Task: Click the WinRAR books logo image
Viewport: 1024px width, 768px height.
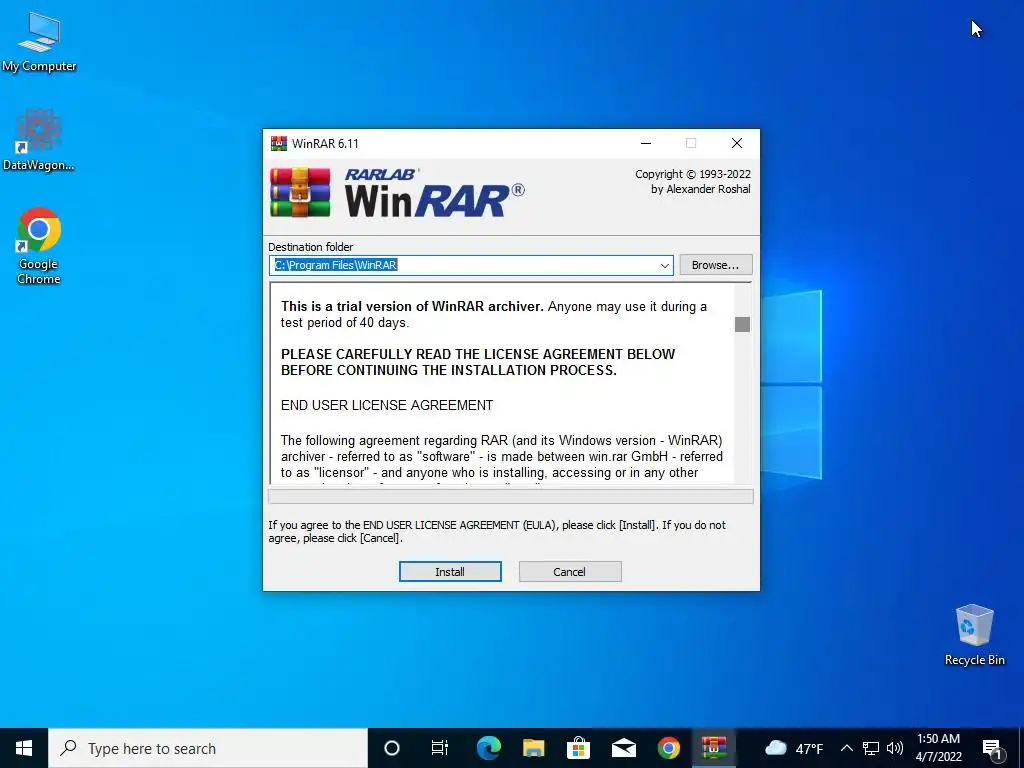Action: 300,193
